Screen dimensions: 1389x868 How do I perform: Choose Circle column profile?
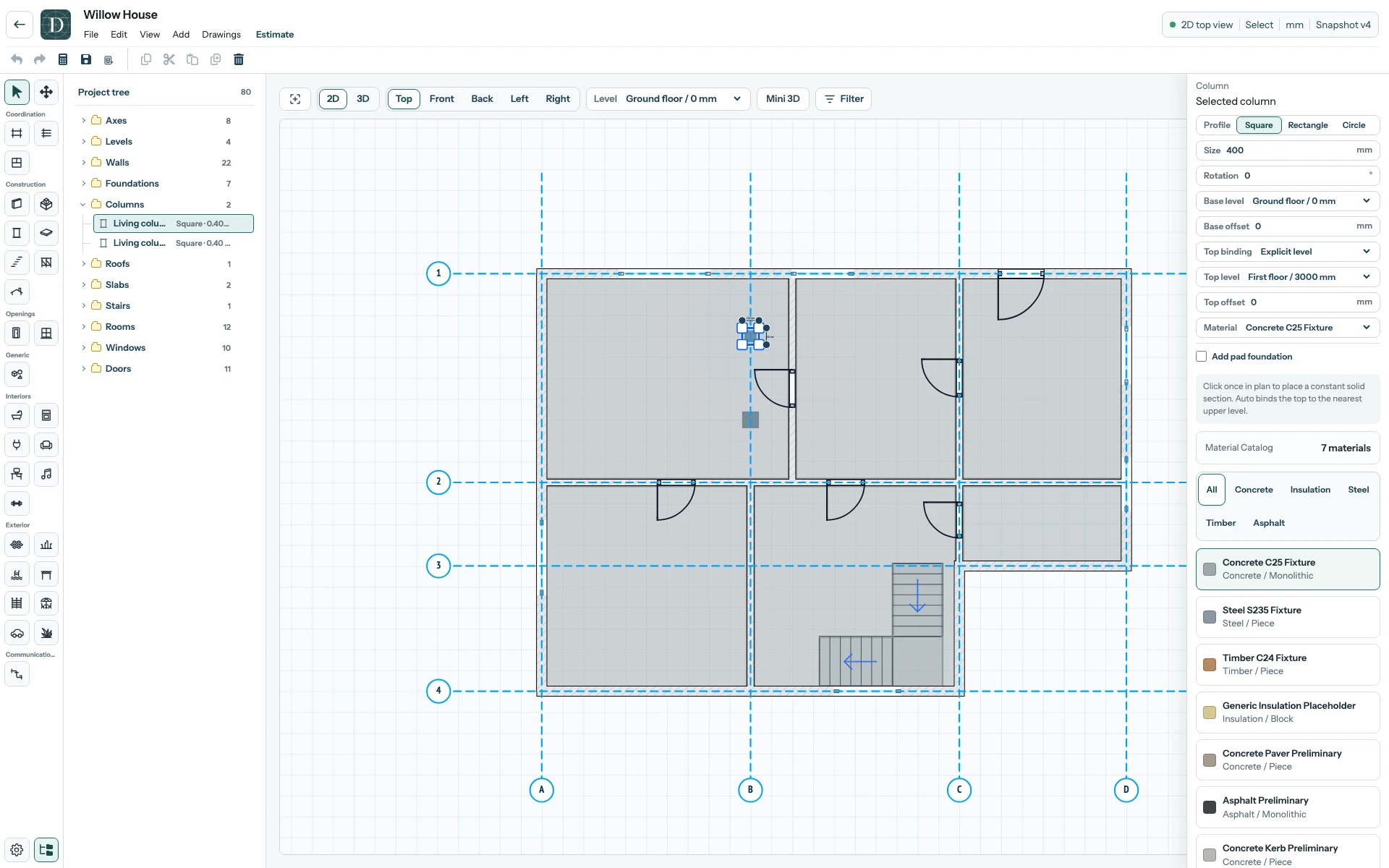[1354, 125]
